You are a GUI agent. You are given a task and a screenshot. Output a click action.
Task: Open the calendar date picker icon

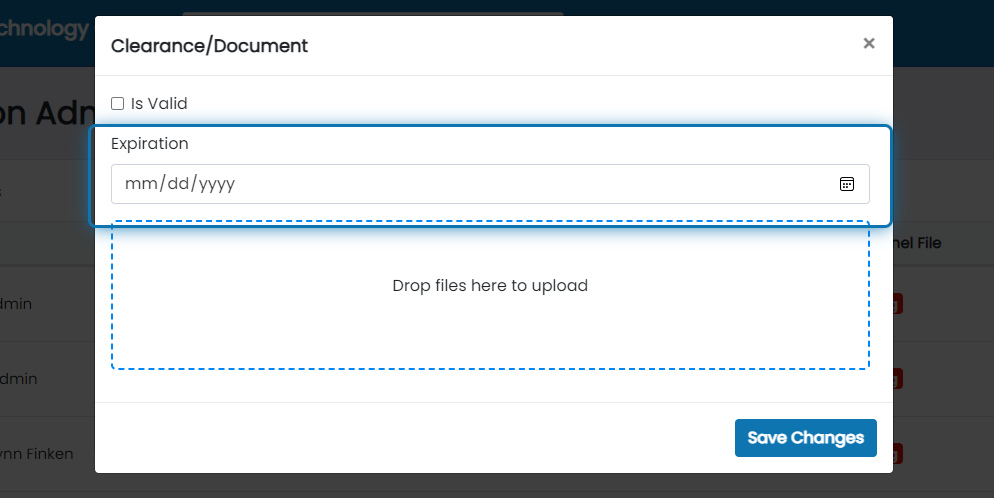pyautogui.click(x=847, y=184)
